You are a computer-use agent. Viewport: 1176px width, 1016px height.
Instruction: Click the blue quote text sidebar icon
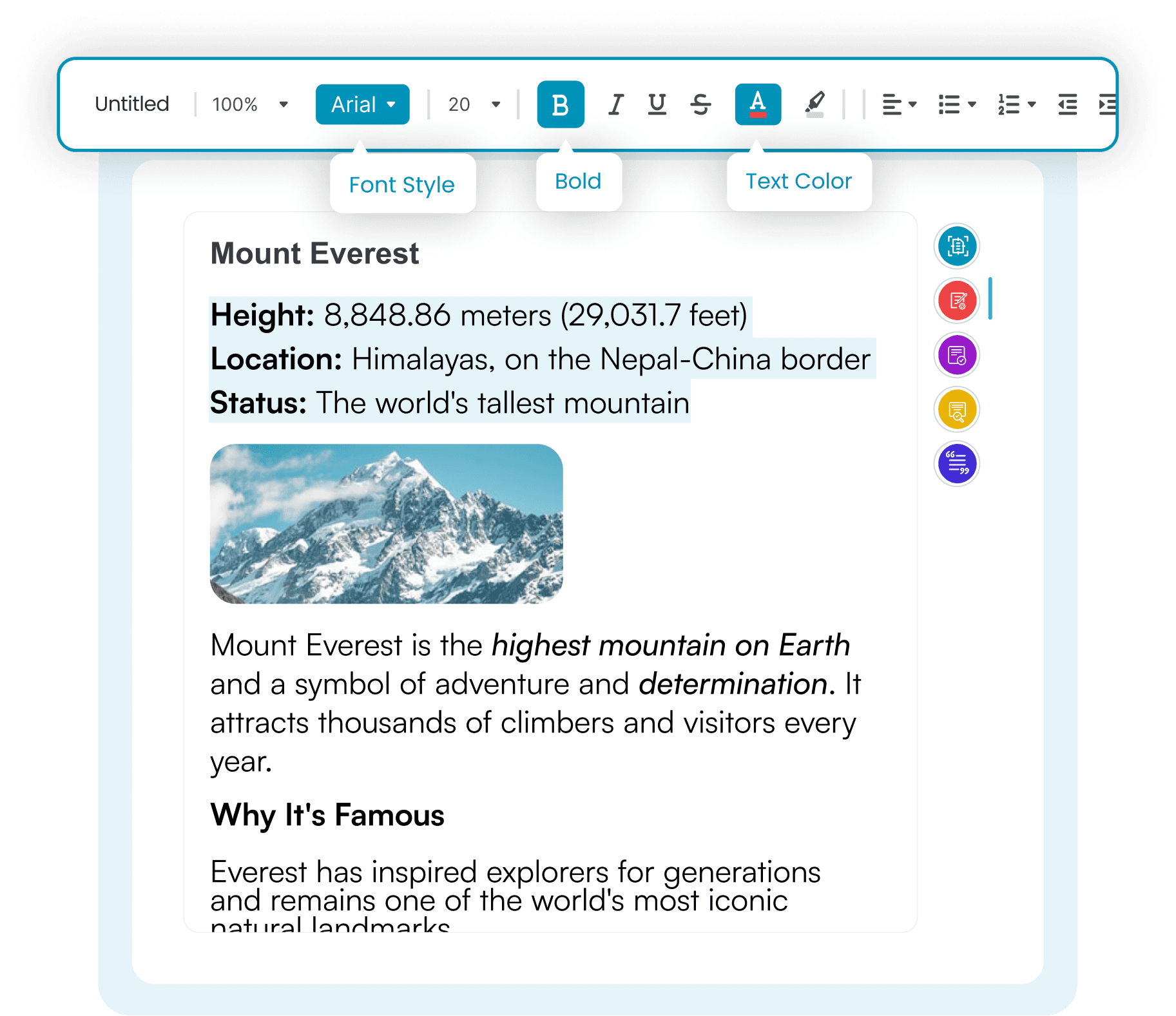coord(957,464)
